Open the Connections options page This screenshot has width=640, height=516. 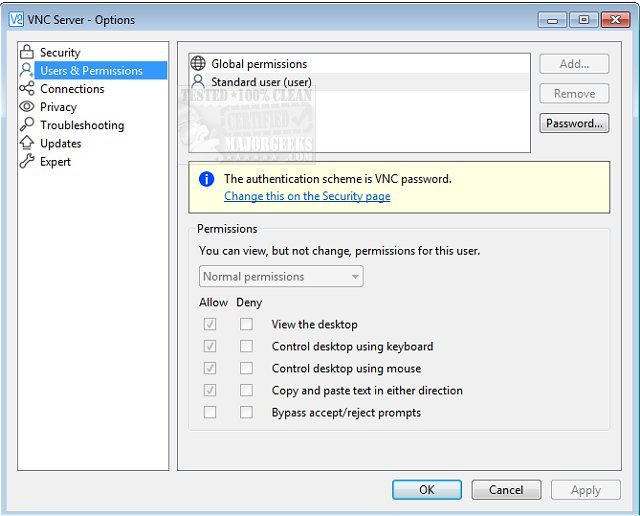click(72, 89)
